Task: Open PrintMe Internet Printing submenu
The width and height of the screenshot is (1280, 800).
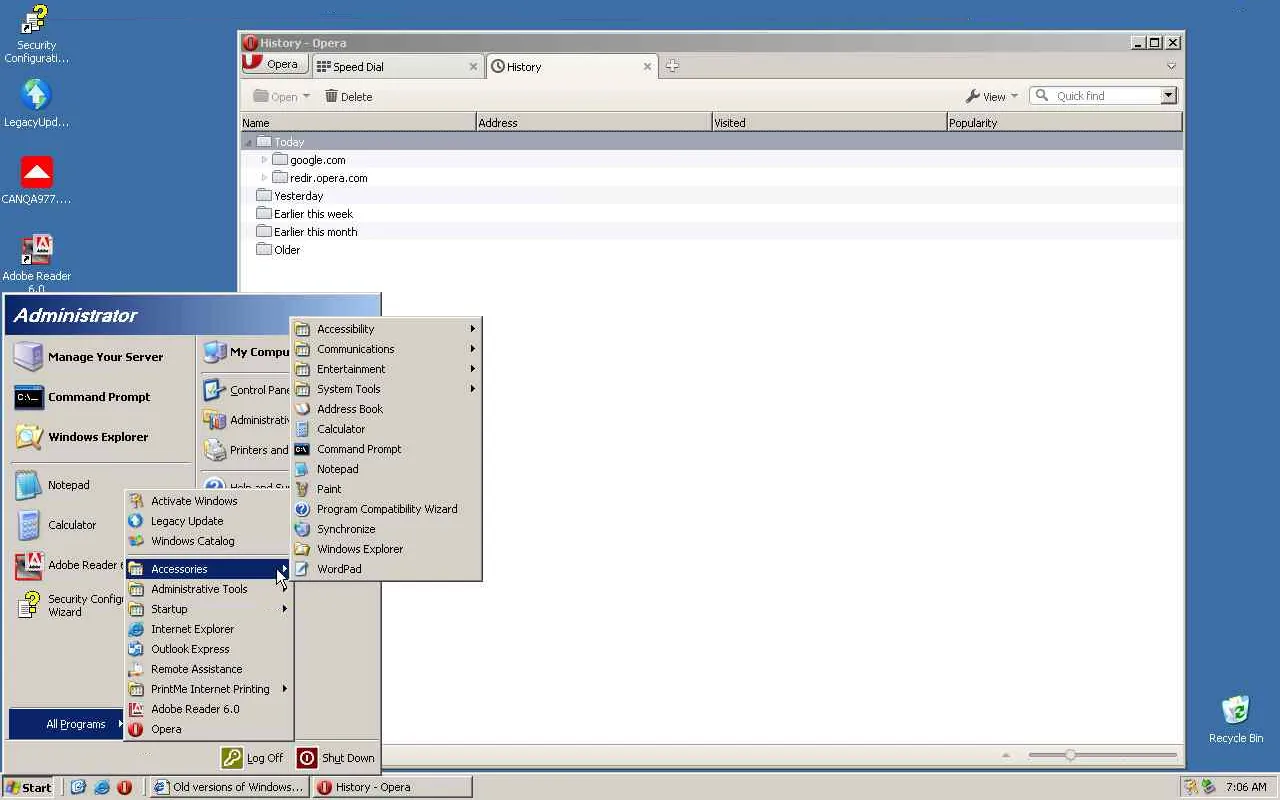Action: (x=209, y=689)
